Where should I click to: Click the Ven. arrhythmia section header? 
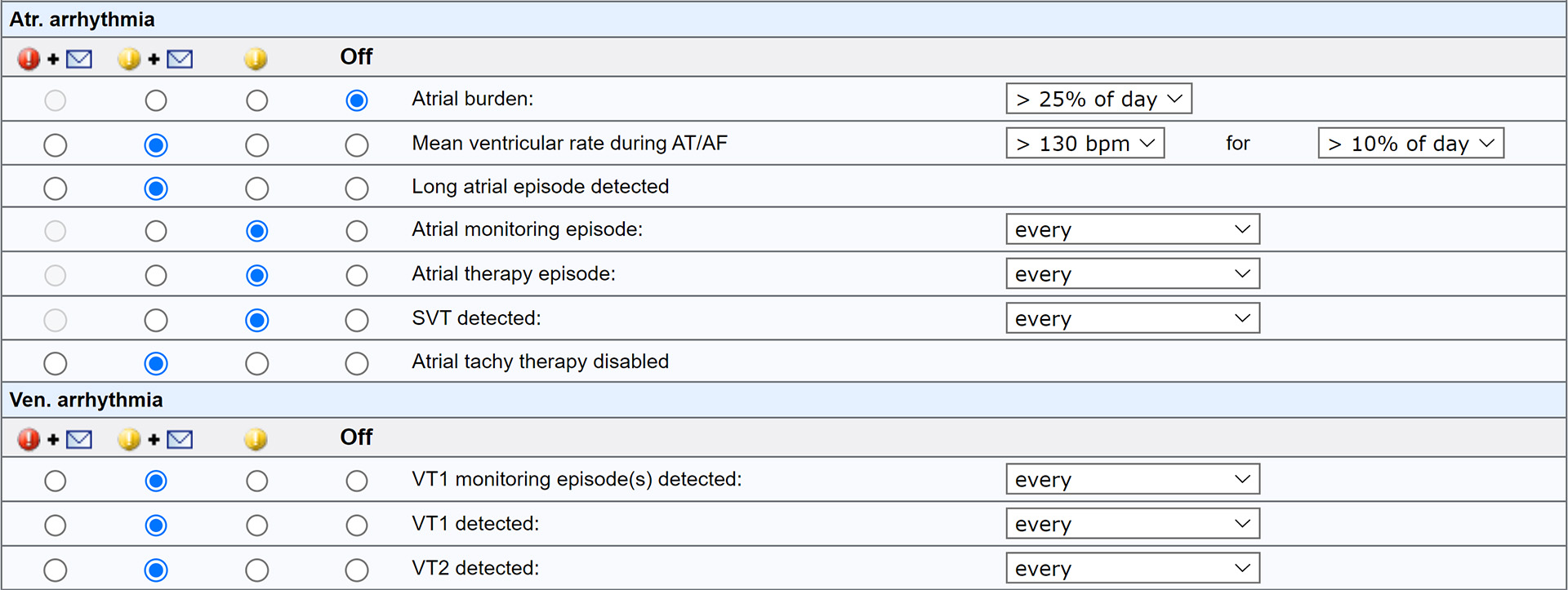coord(86,400)
